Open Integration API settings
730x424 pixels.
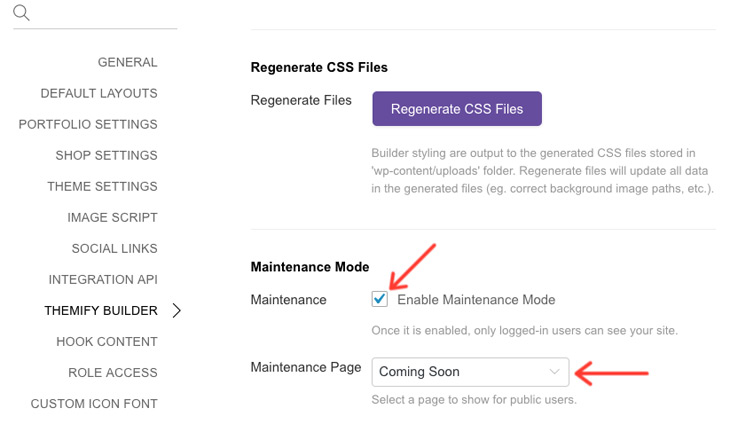103,280
